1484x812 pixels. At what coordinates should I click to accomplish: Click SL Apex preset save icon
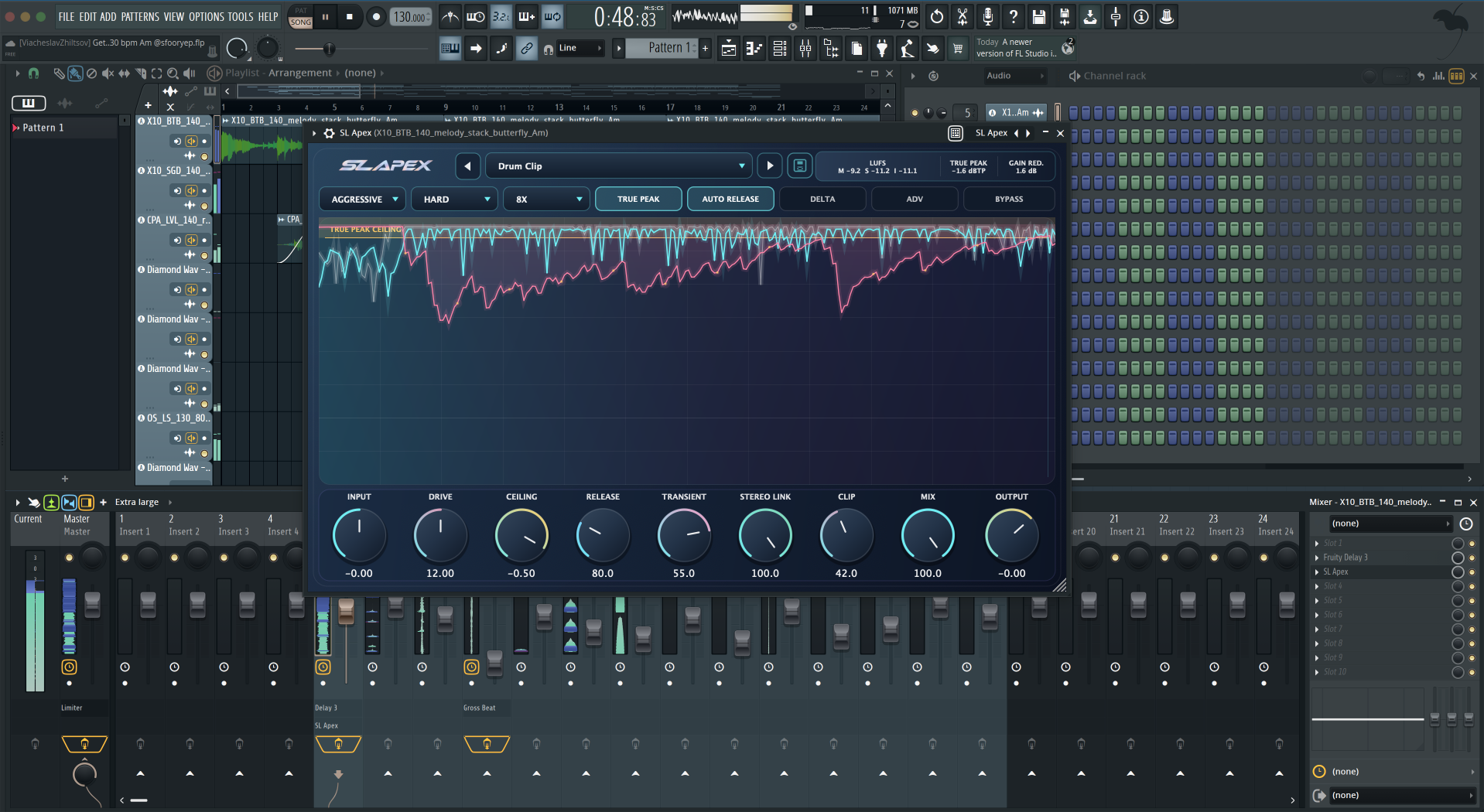pyautogui.click(x=800, y=165)
